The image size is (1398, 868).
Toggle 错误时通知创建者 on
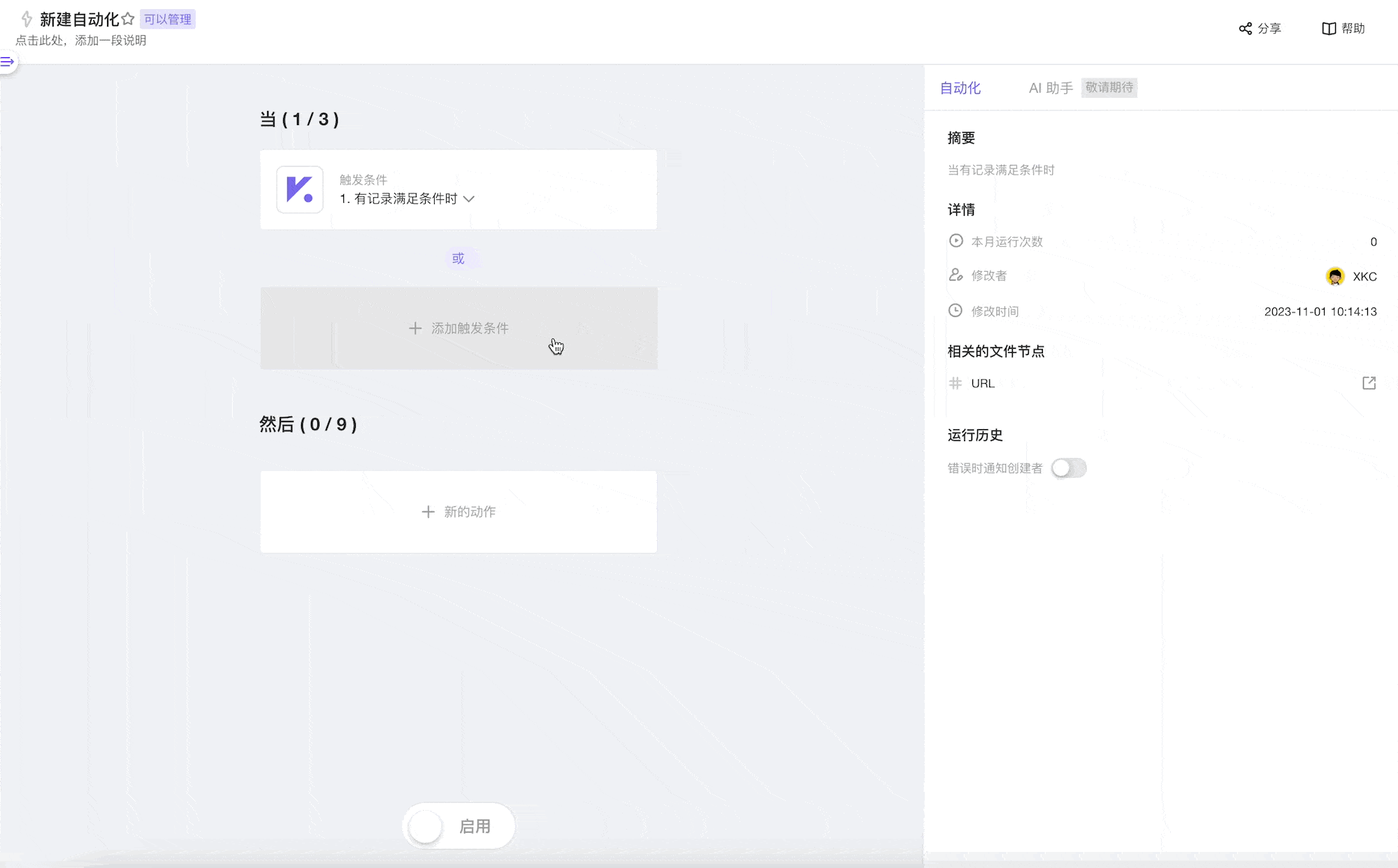coord(1069,468)
